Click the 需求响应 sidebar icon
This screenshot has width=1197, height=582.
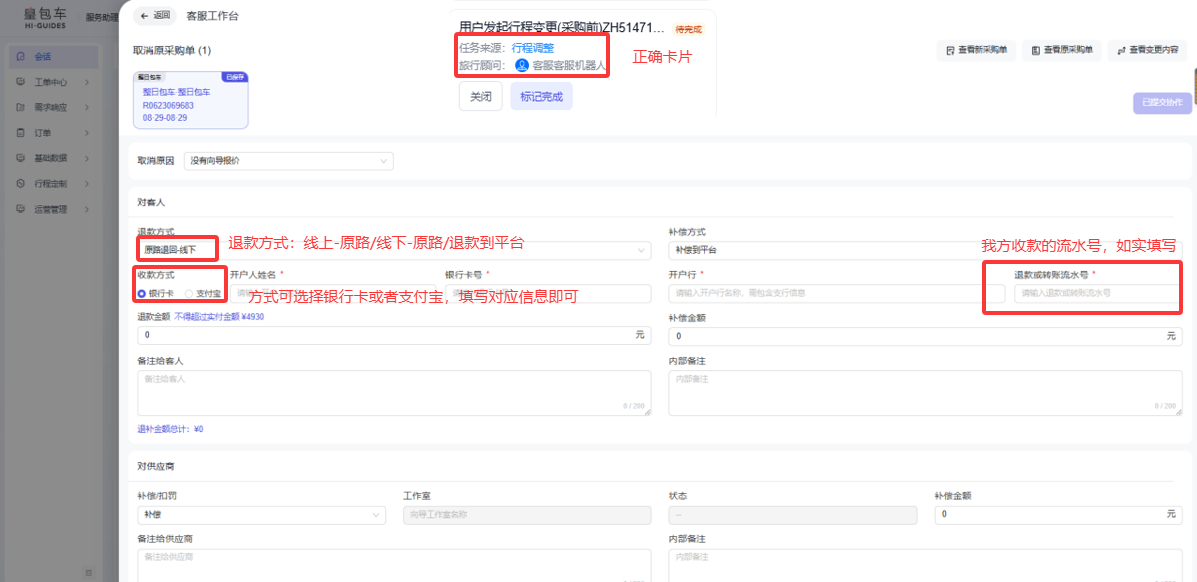pyautogui.click(x=20, y=108)
